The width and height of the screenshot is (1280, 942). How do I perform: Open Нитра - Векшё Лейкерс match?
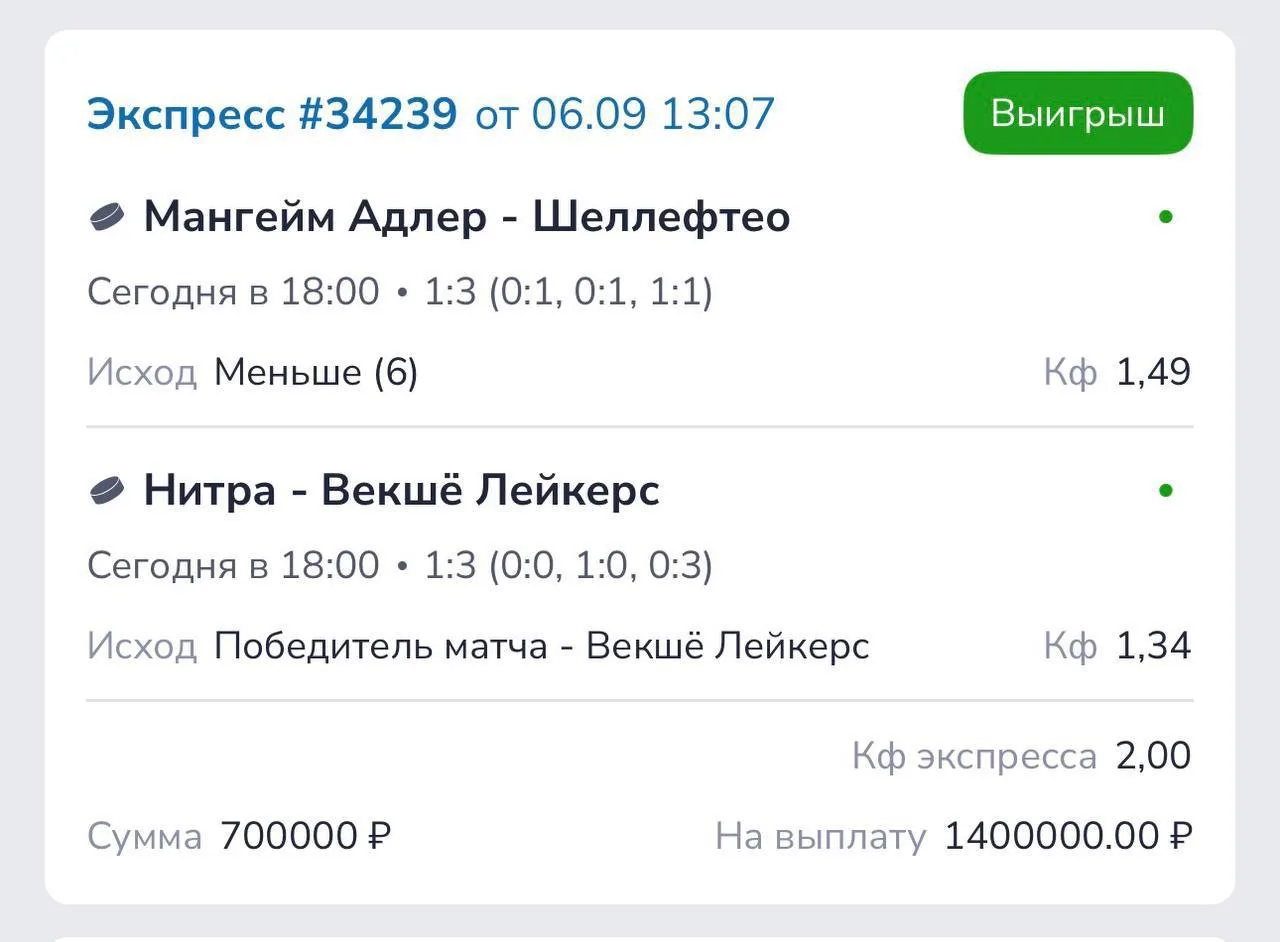coord(402,490)
